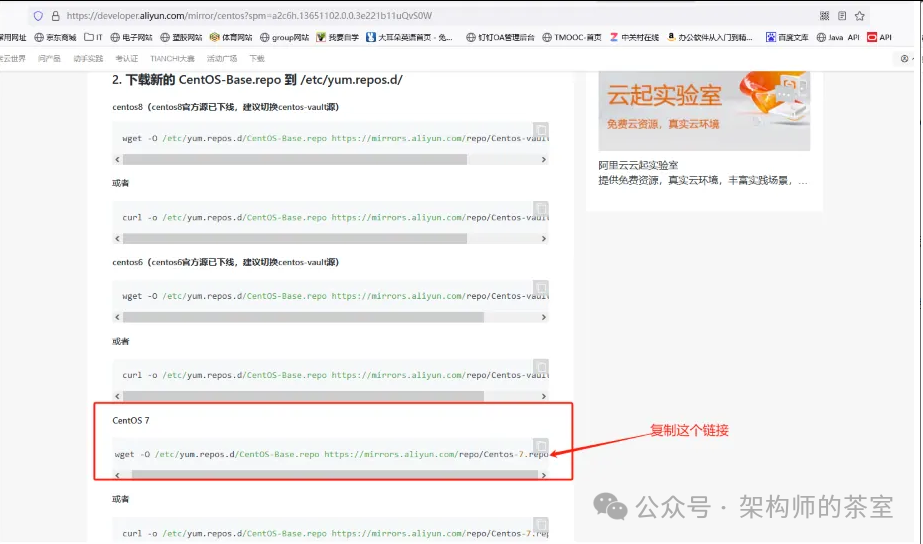This screenshot has width=923, height=544.
Task: Click the 提供免费资源 description text
Action: [x=703, y=180]
